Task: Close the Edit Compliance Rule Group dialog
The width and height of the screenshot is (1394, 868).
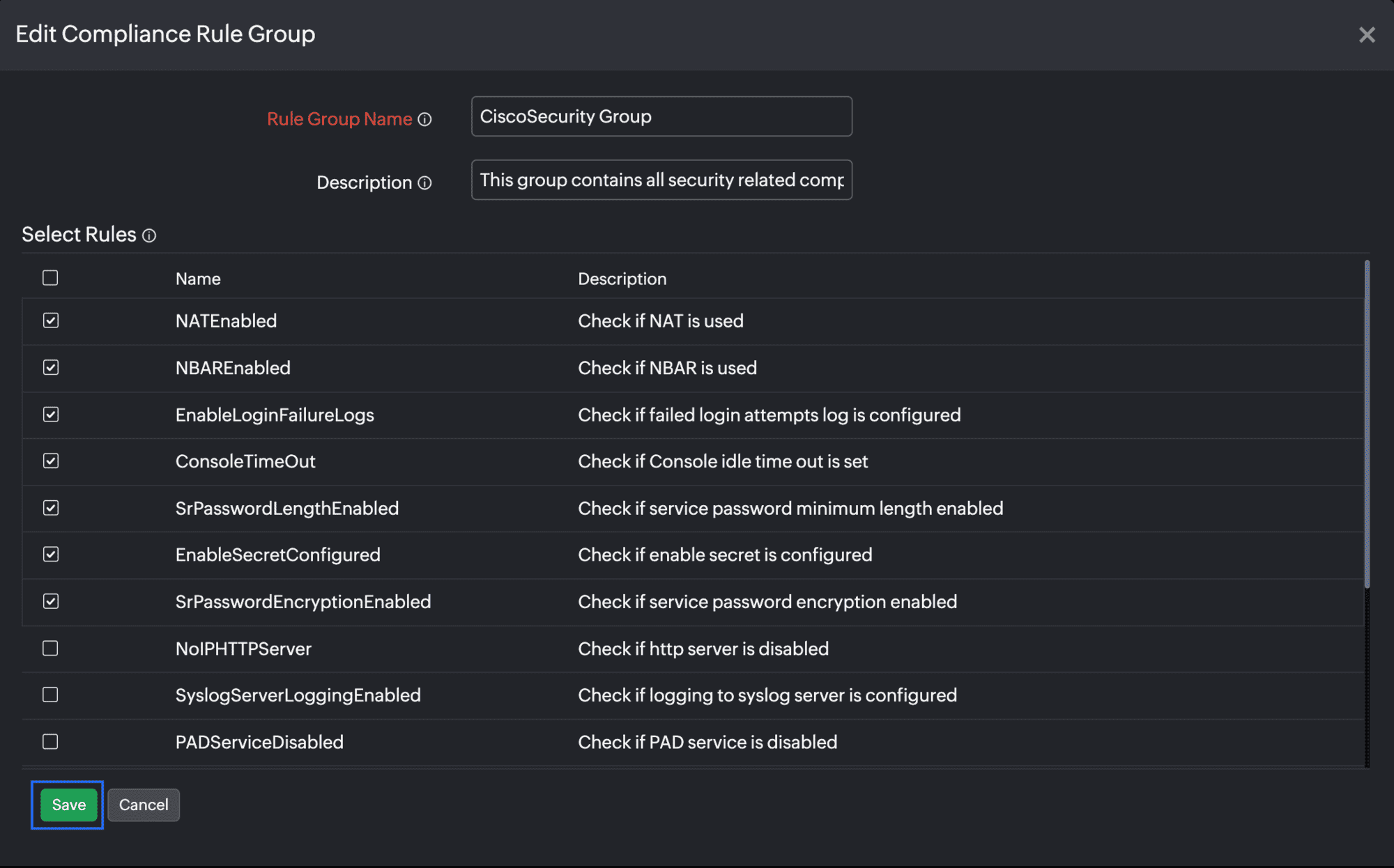Action: [1366, 35]
